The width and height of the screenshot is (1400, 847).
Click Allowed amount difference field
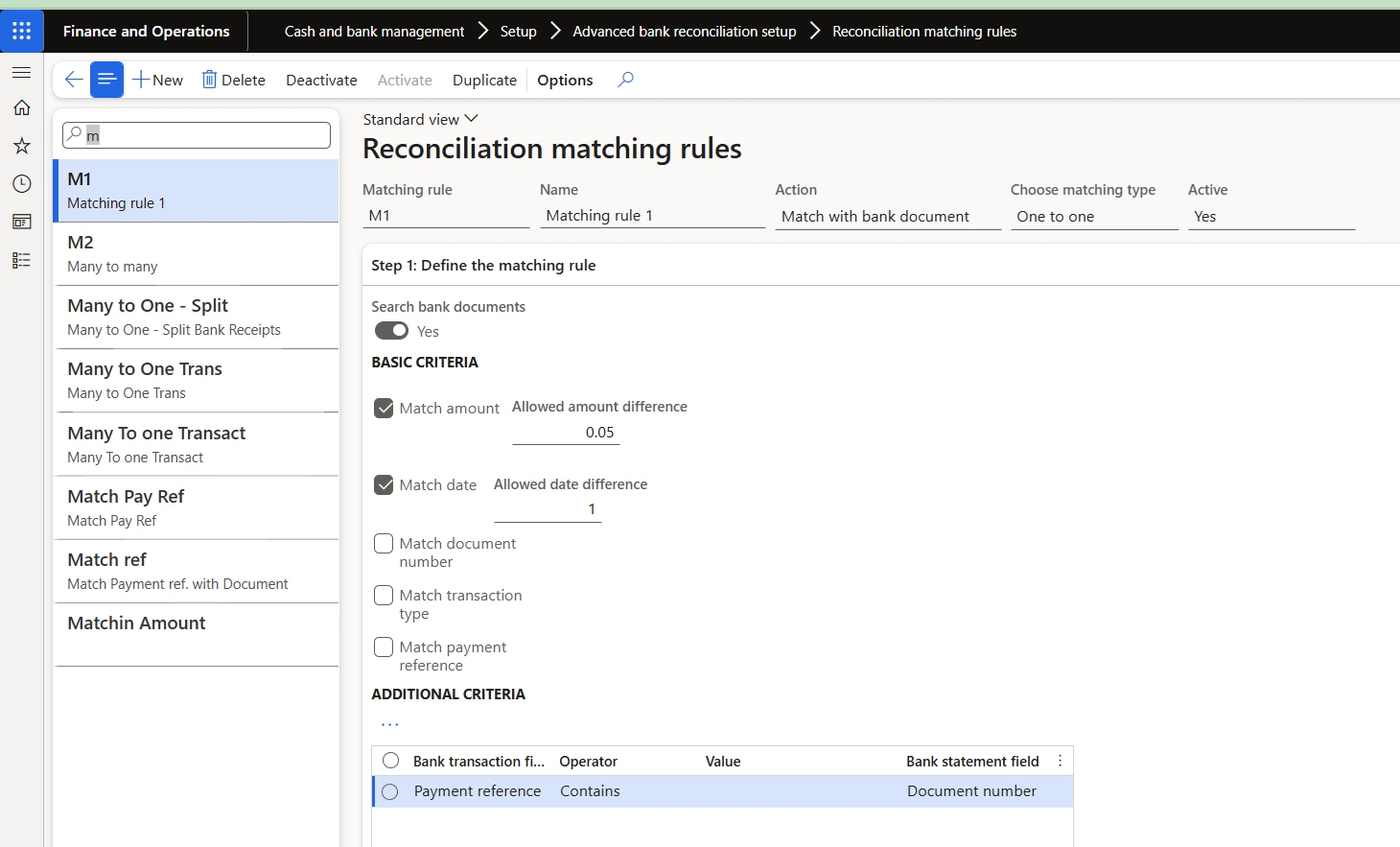pos(566,433)
